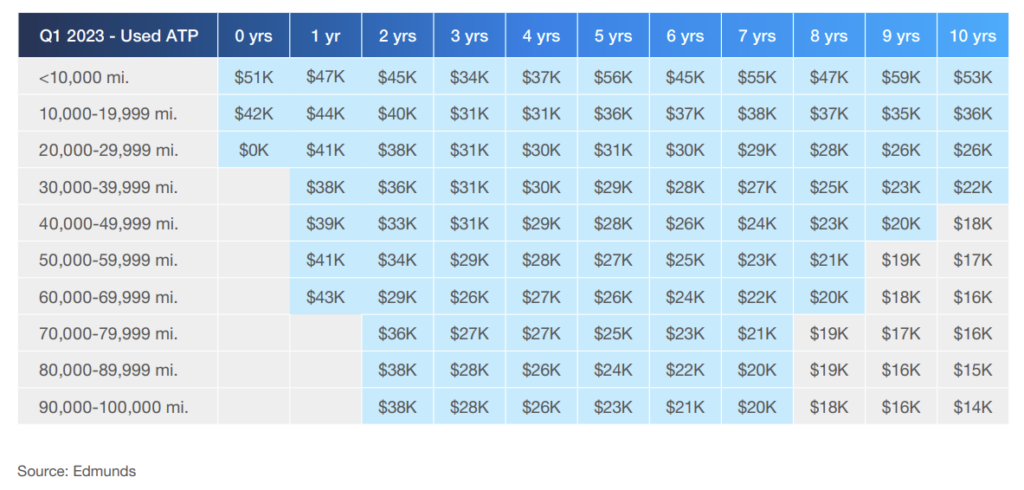Select the 1 yr column header
Screen dimensions: 1024x490
point(326,35)
